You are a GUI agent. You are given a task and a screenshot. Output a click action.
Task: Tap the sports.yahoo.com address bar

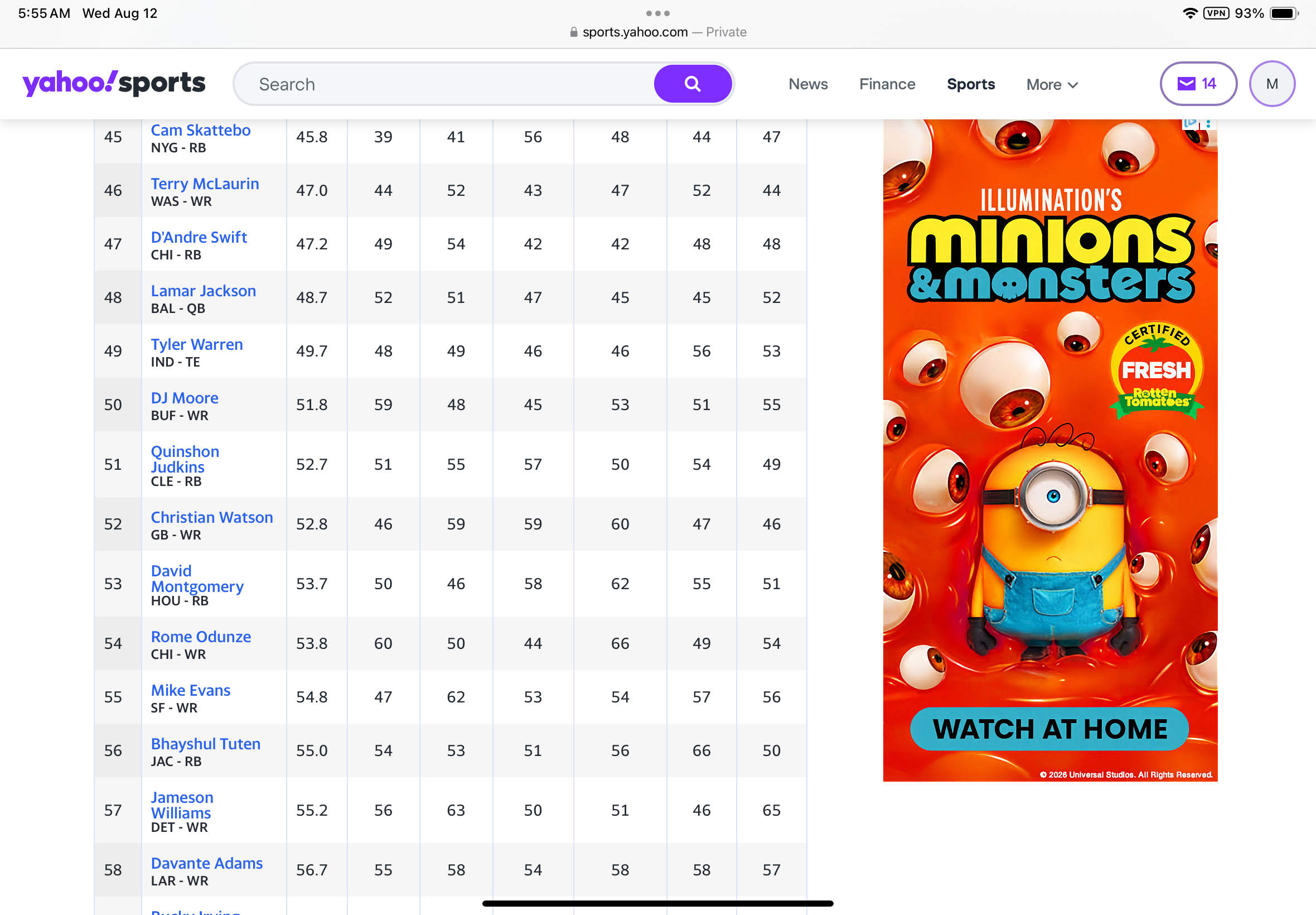point(657,32)
